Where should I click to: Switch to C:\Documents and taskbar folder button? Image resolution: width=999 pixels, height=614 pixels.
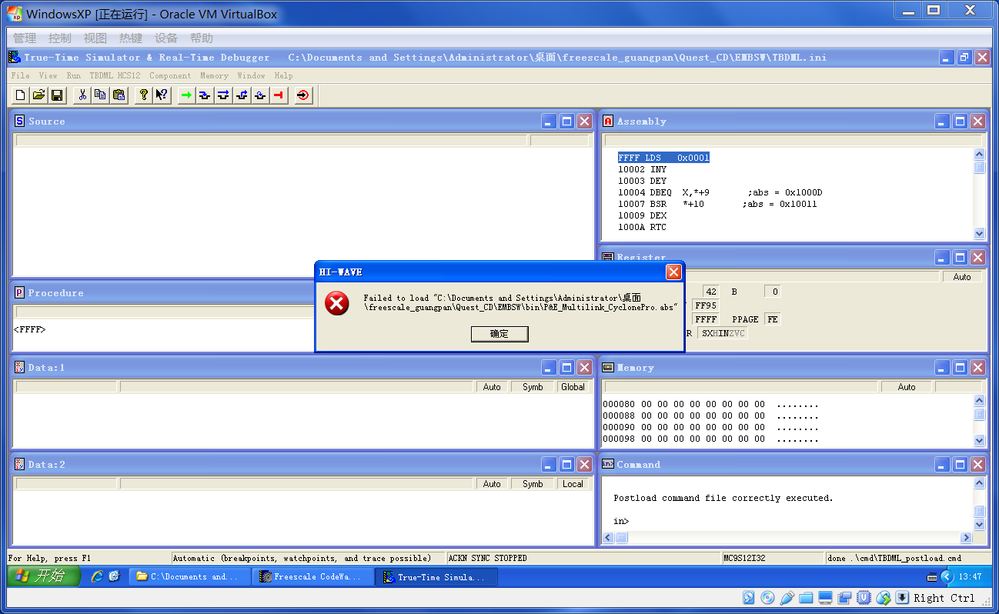(x=189, y=576)
